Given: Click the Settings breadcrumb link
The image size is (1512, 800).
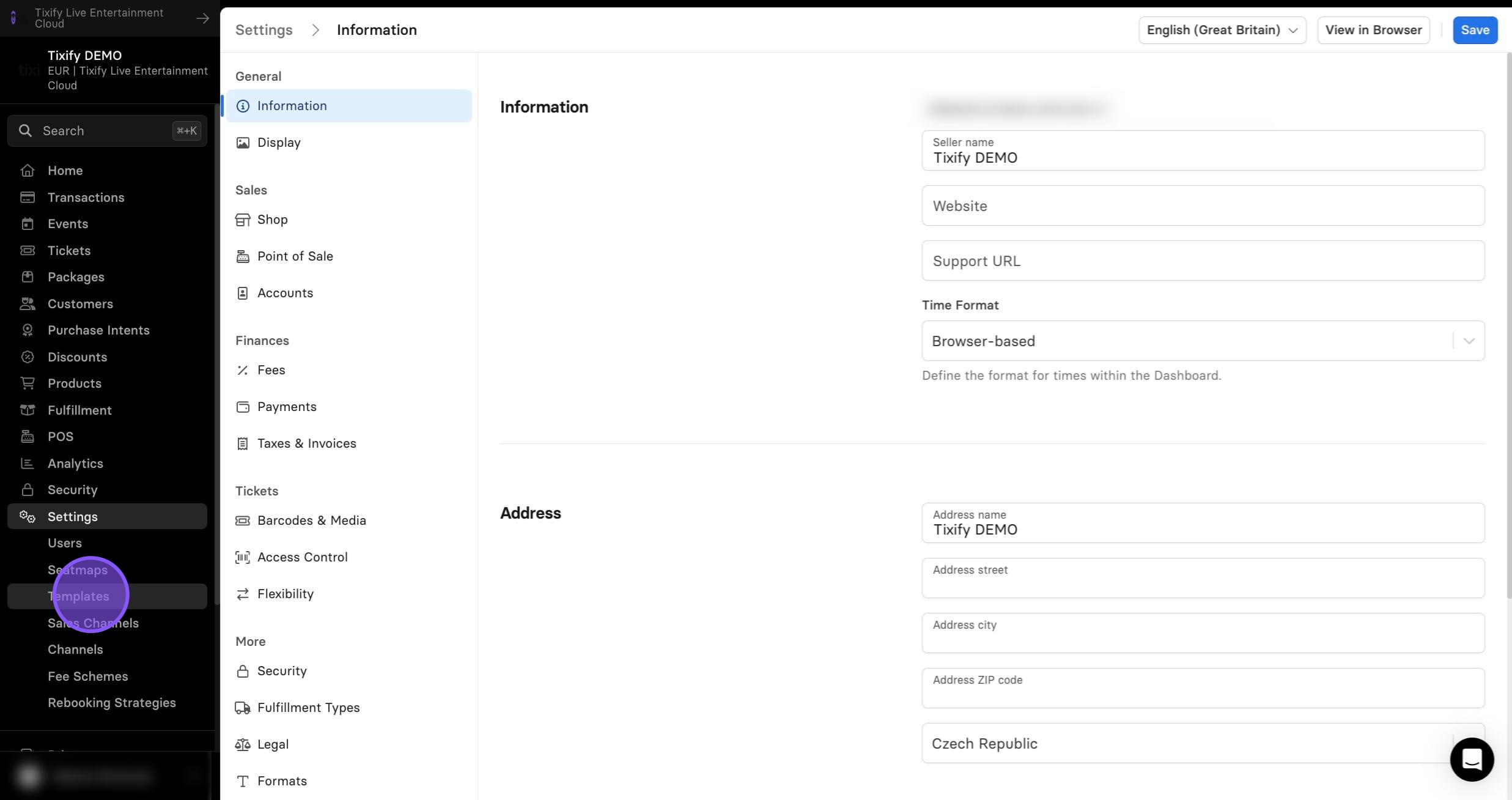Looking at the screenshot, I should pos(264,30).
